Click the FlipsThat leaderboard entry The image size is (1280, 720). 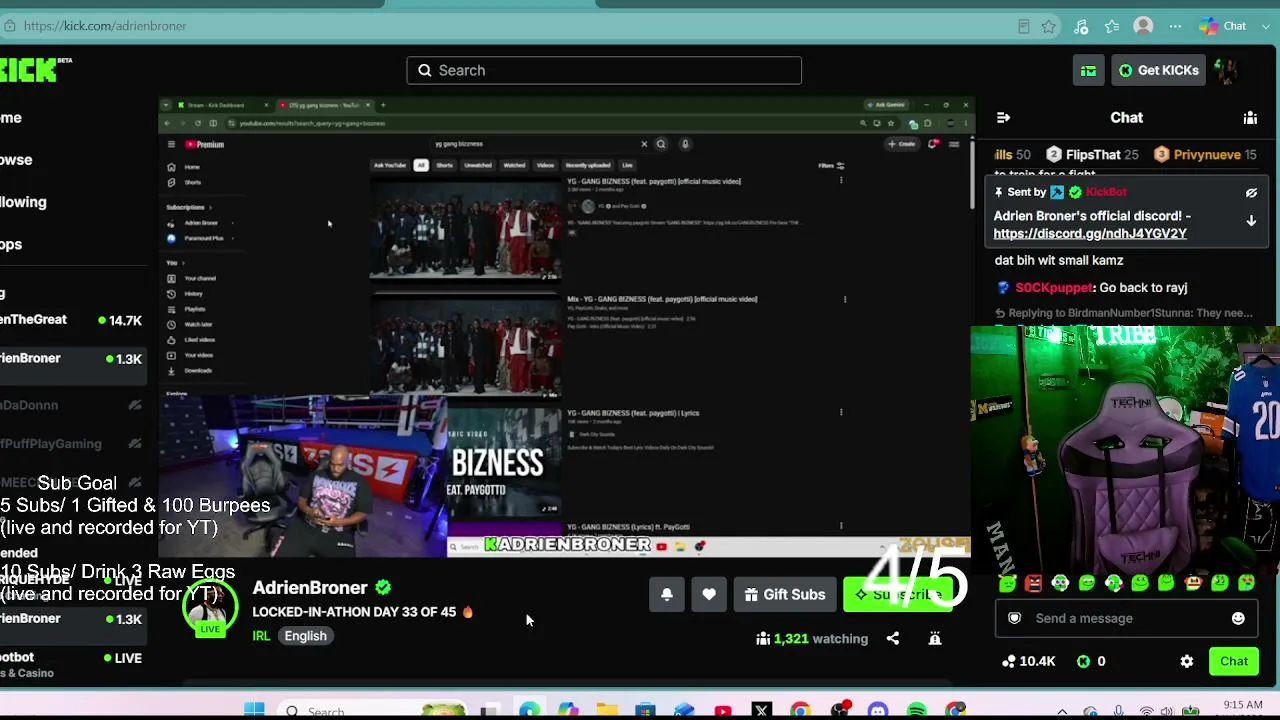(x=1092, y=155)
